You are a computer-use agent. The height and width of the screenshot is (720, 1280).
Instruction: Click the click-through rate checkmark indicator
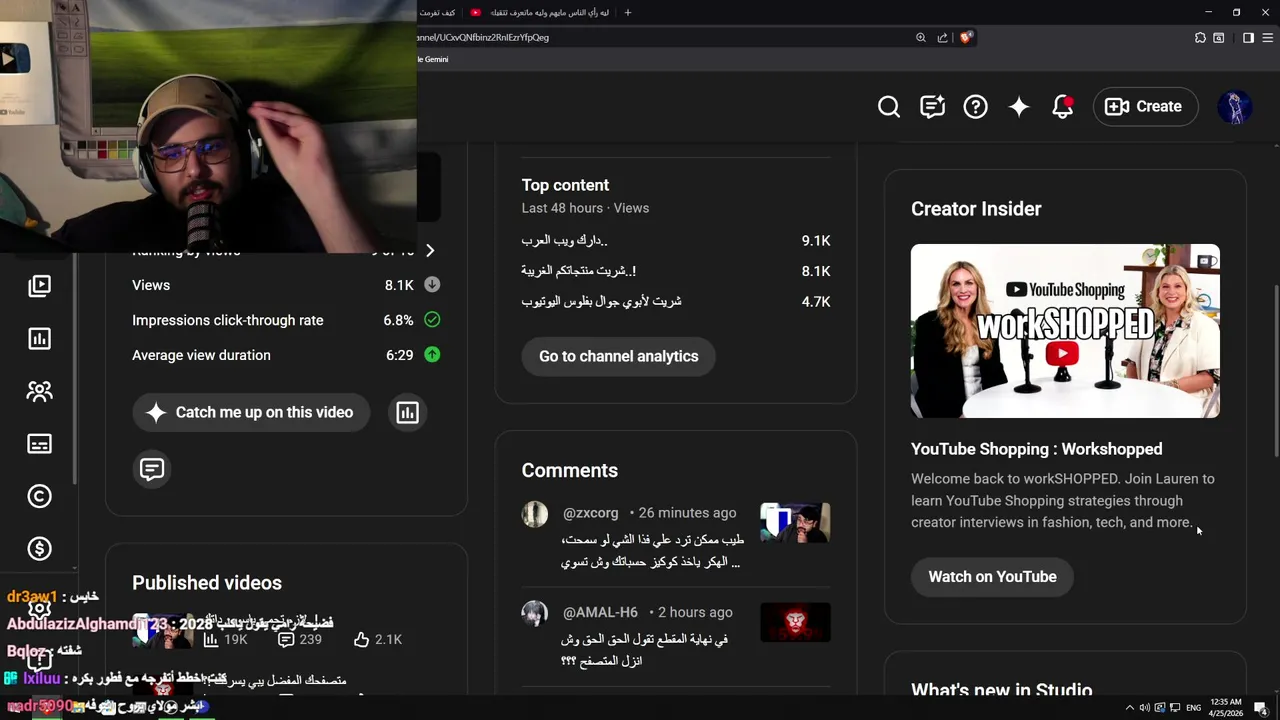pyautogui.click(x=432, y=320)
